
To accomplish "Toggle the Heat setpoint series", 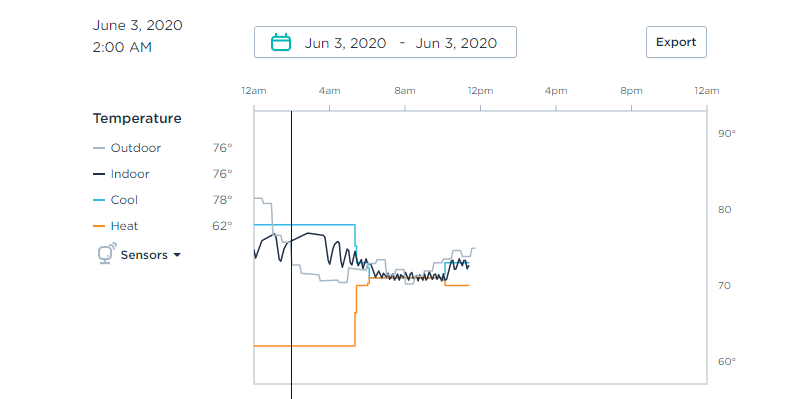I will coord(124,226).
